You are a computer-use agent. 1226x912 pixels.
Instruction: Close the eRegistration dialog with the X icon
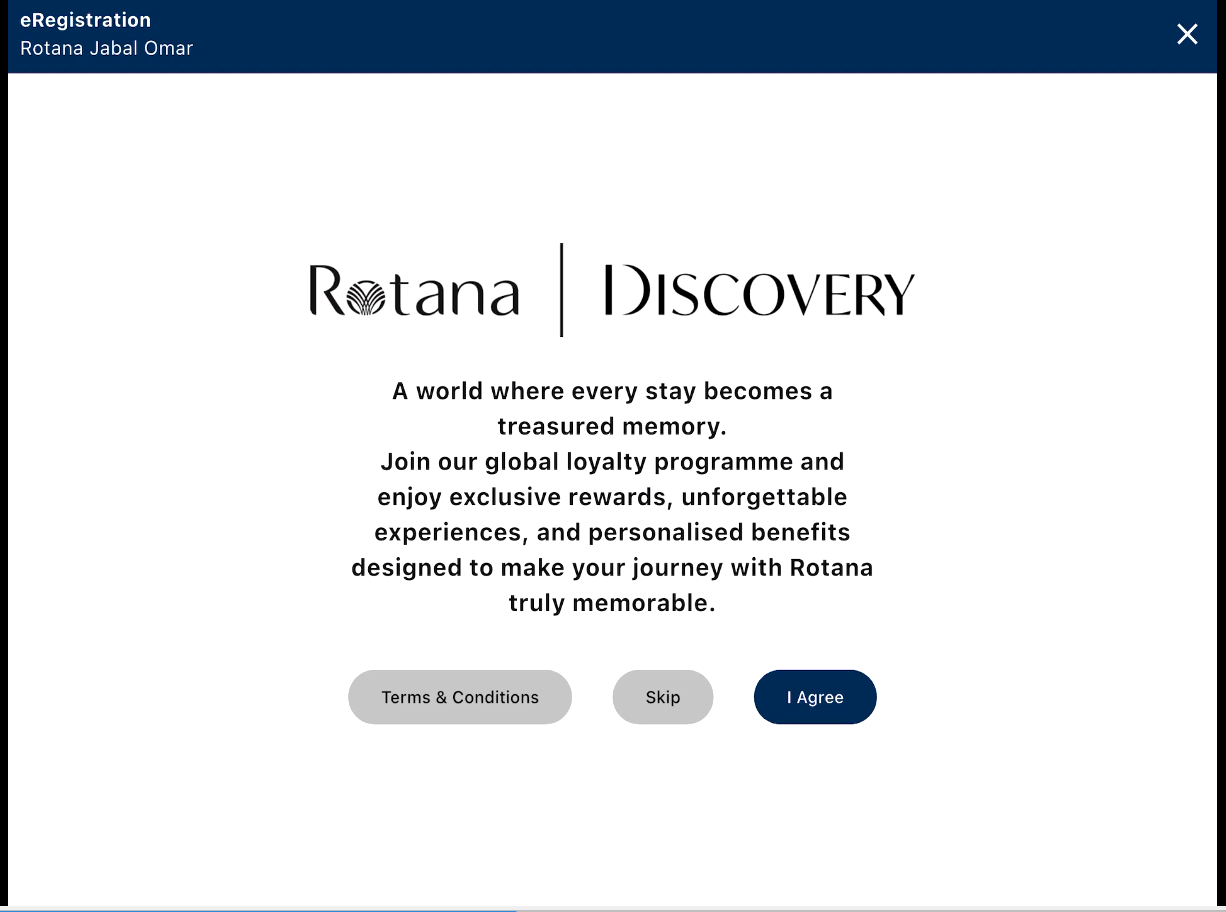pyautogui.click(x=1187, y=34)
